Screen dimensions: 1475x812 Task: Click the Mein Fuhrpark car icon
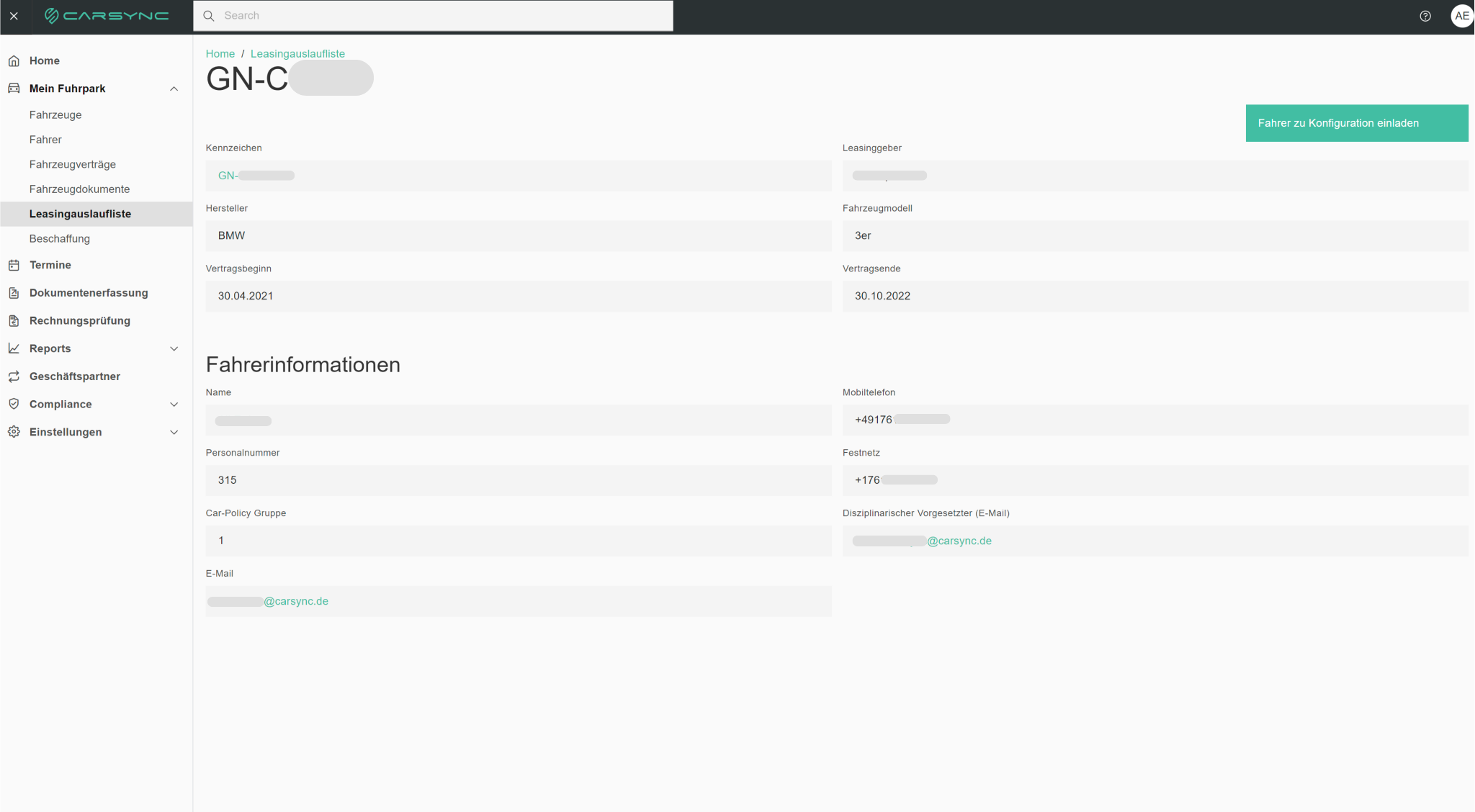click(14, 89)
